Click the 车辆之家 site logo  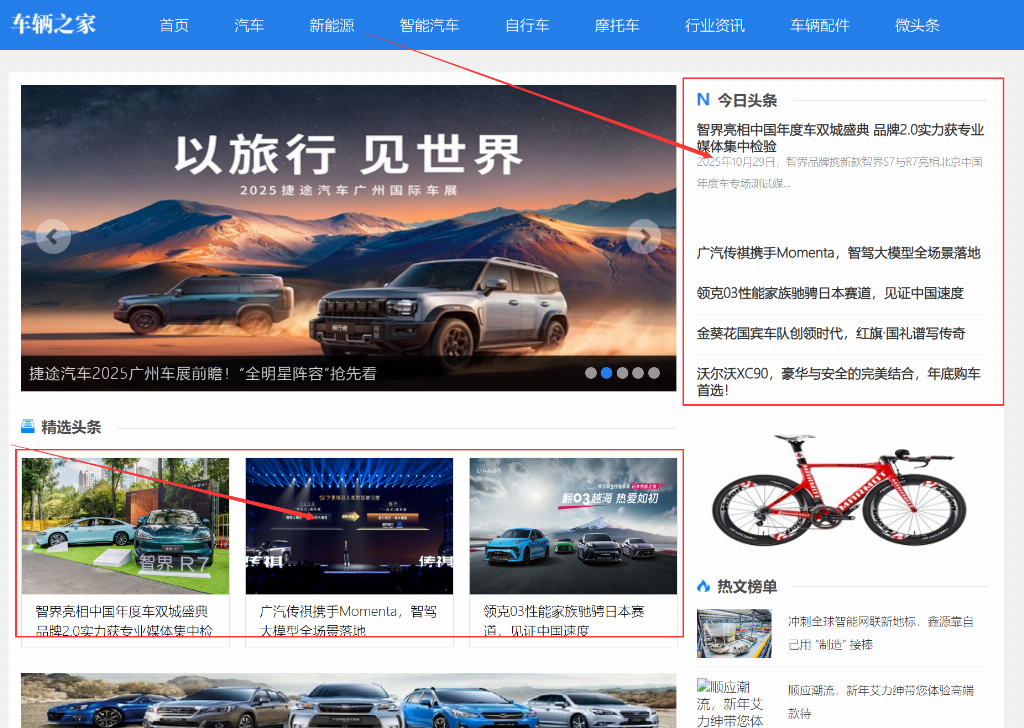54,25
